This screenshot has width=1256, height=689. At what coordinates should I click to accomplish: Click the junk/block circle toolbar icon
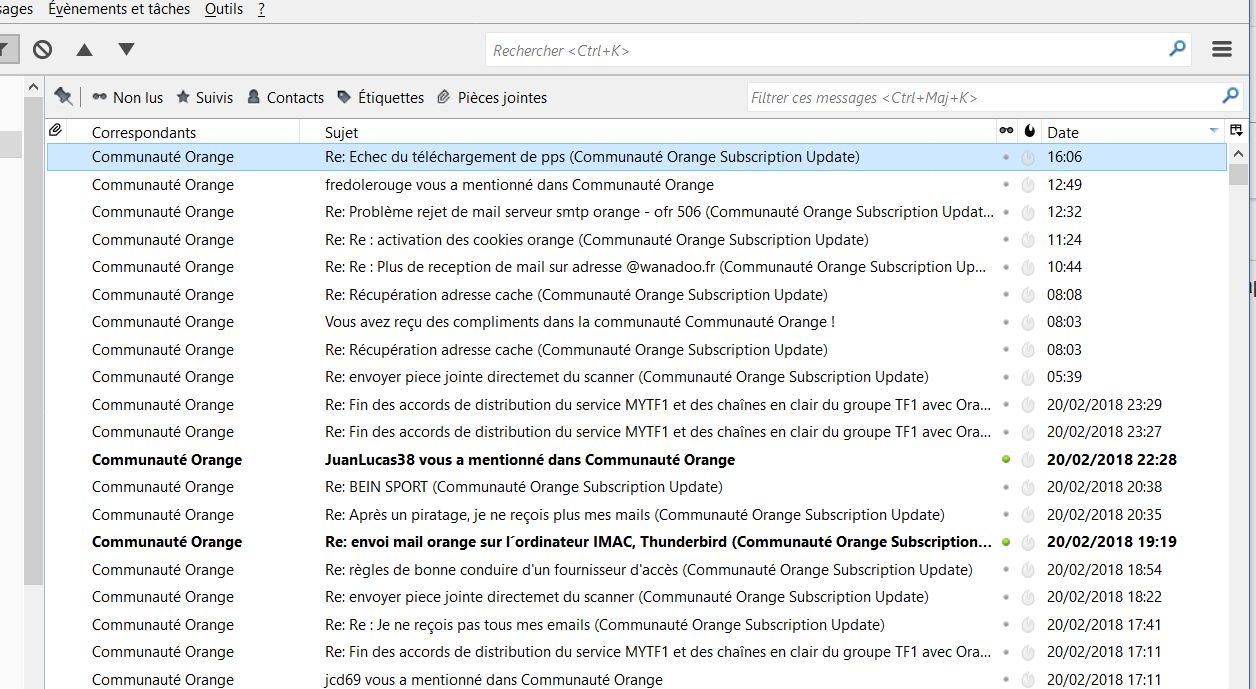(x=42, y=49)
